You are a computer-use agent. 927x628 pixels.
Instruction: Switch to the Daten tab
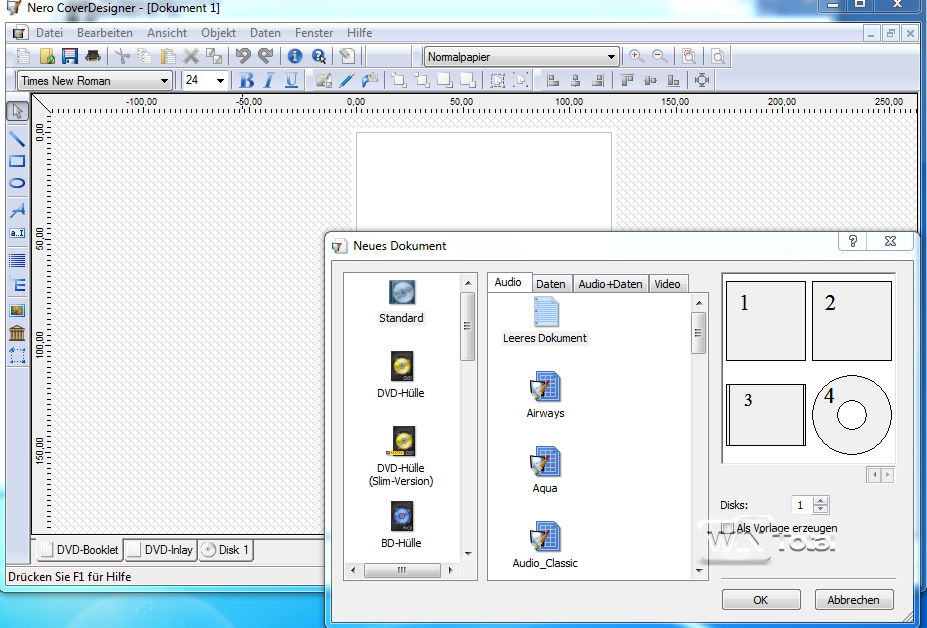click(x=551, y=284)
